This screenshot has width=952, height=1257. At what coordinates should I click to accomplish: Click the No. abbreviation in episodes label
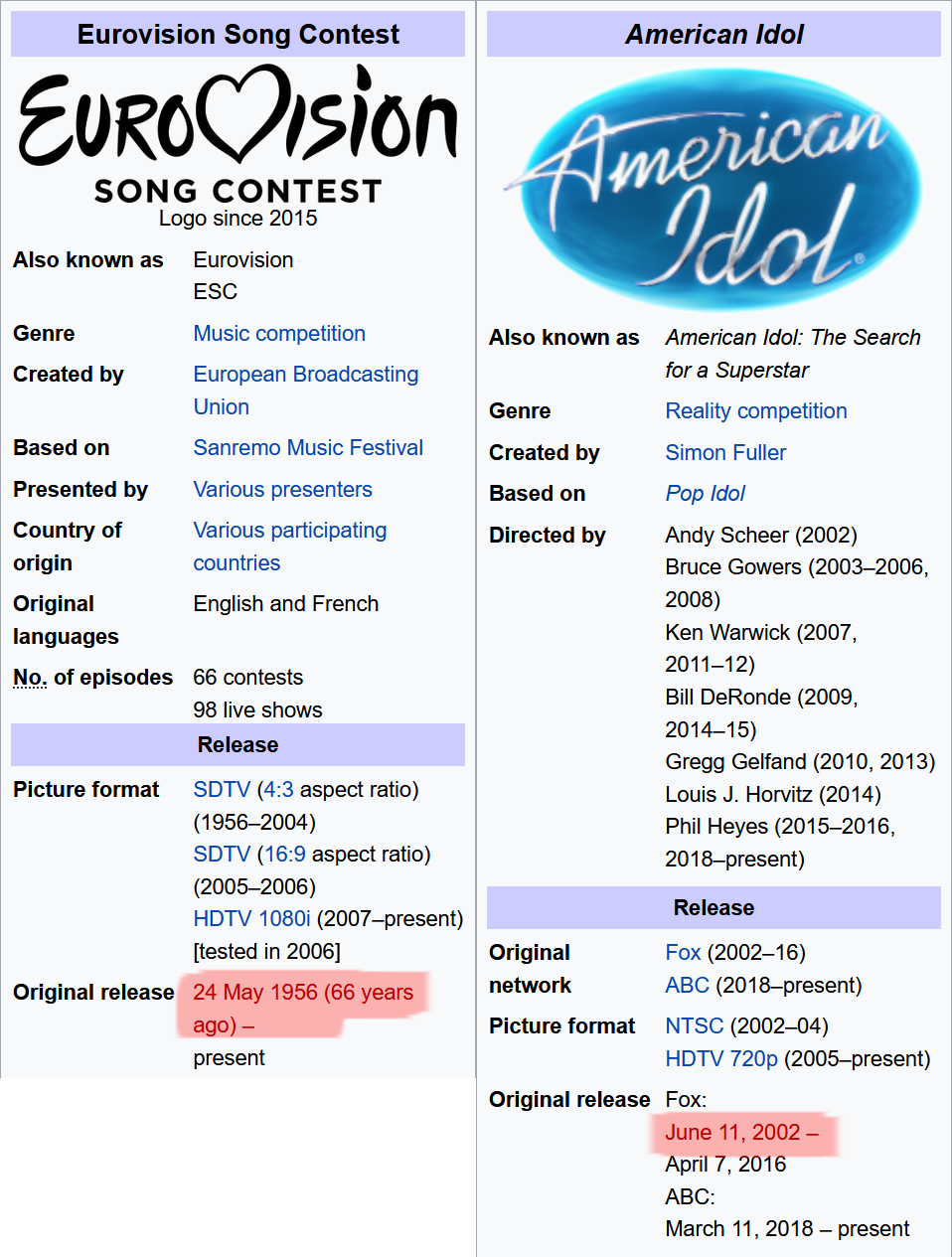tap(30, 678)
